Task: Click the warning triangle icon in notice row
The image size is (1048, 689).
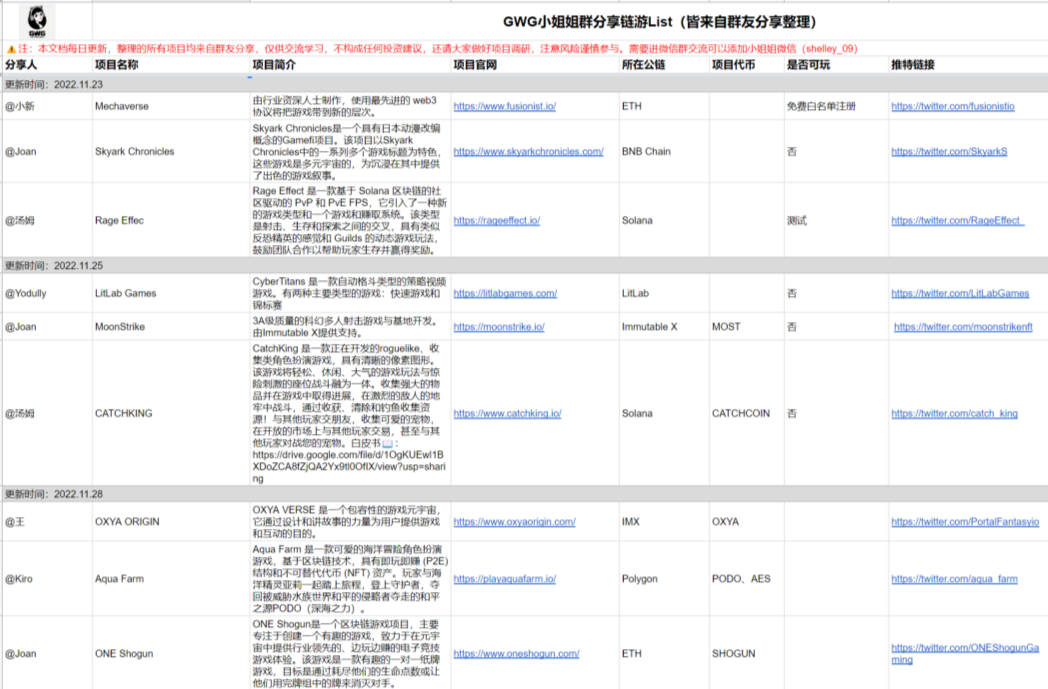Action: pos(11,49)
